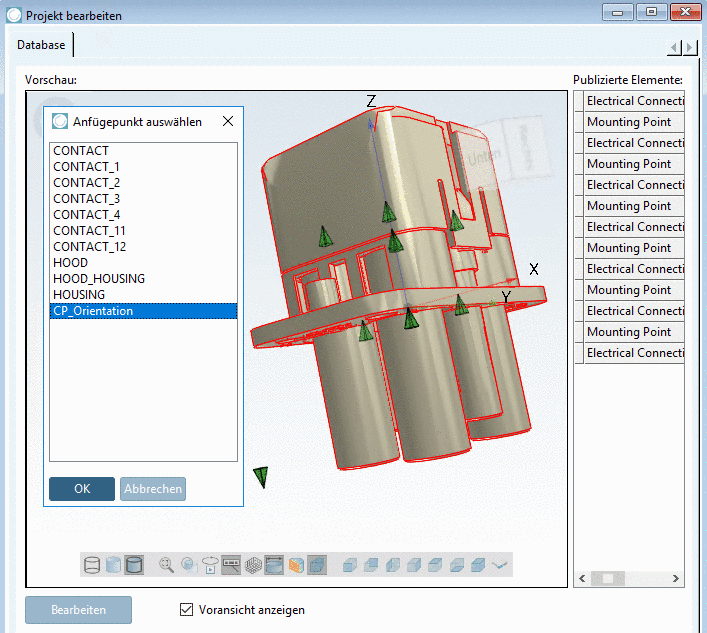Minimize the Projekt bearbeiten window
The height and width of the screenshot is (633, 707).
[x=618, y=12]
